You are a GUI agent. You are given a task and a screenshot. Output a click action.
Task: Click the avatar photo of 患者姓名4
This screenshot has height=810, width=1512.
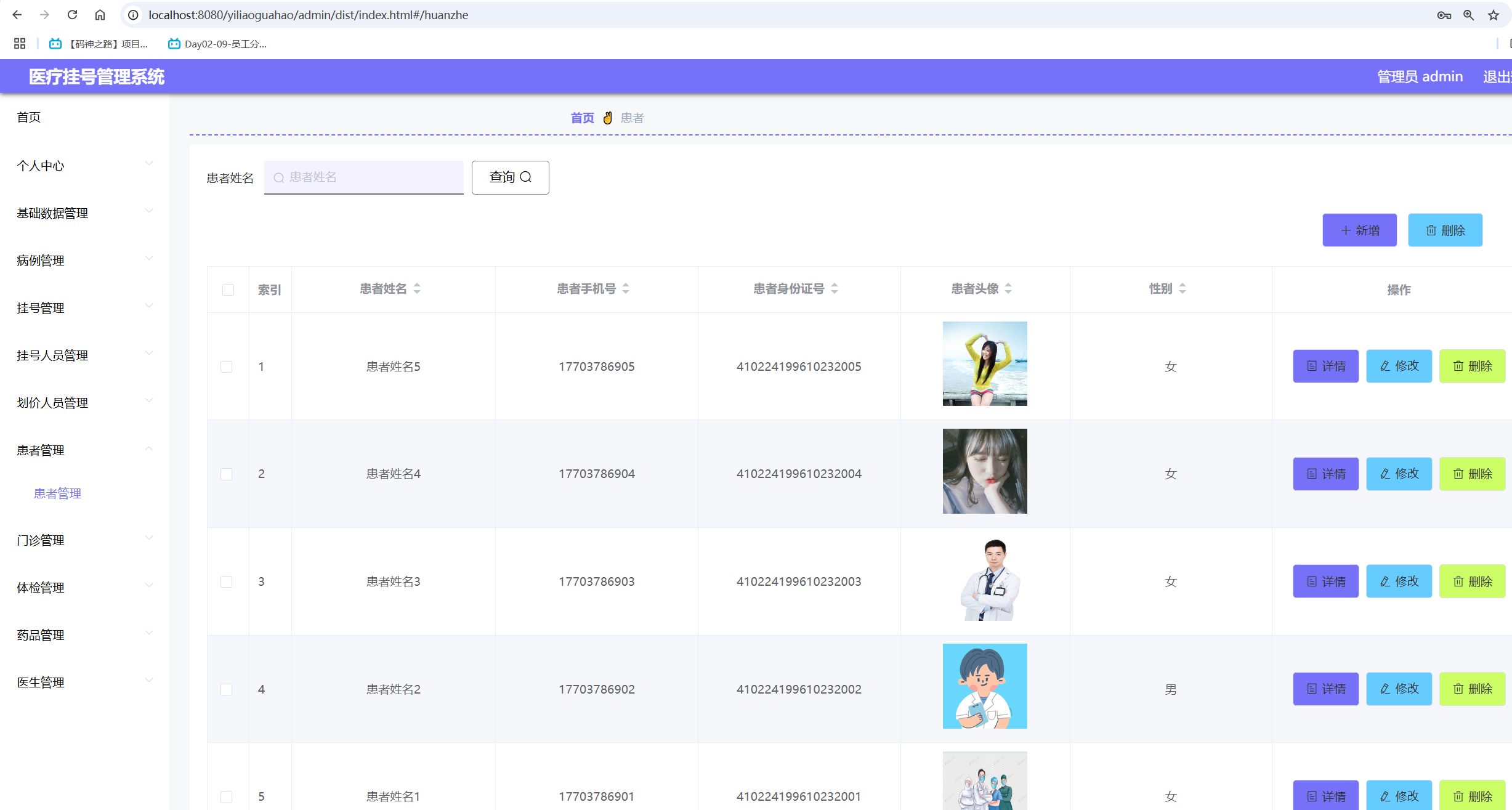(x=985, y=471)
